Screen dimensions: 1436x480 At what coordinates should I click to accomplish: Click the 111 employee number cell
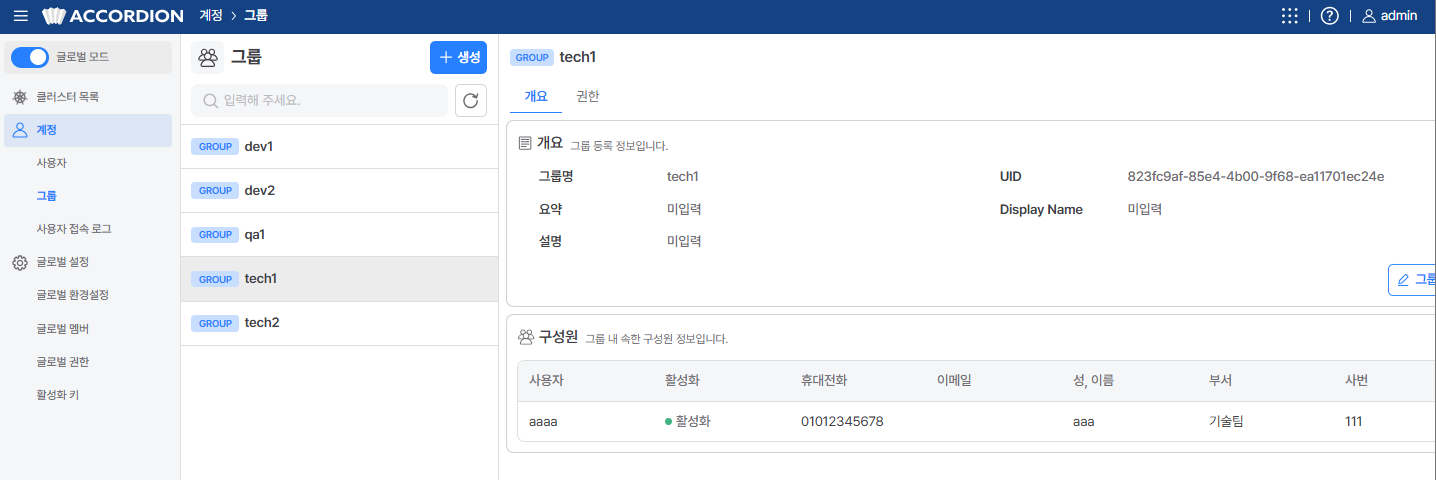click(x=1354, y=422)
